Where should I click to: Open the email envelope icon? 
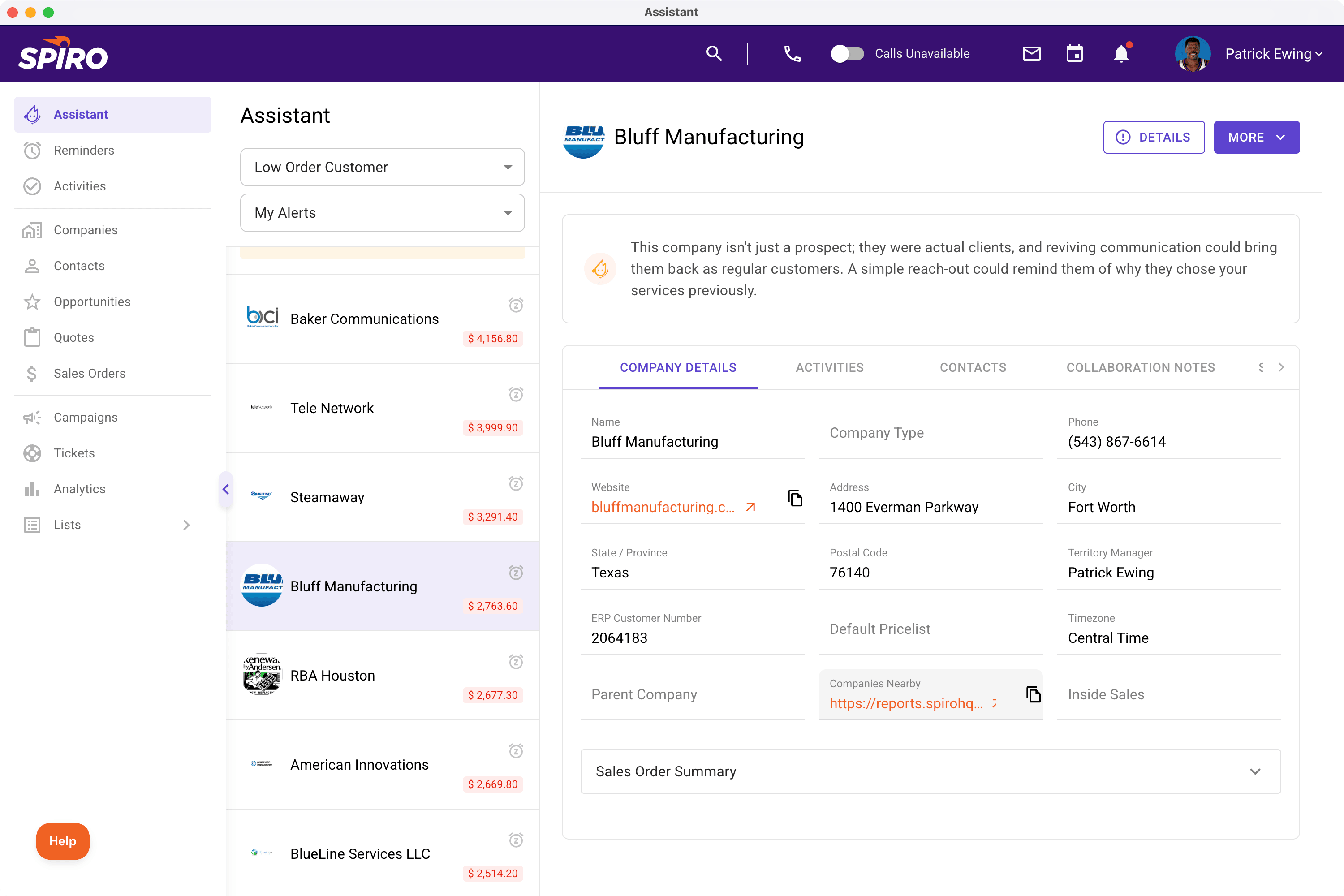[1031, 54]
